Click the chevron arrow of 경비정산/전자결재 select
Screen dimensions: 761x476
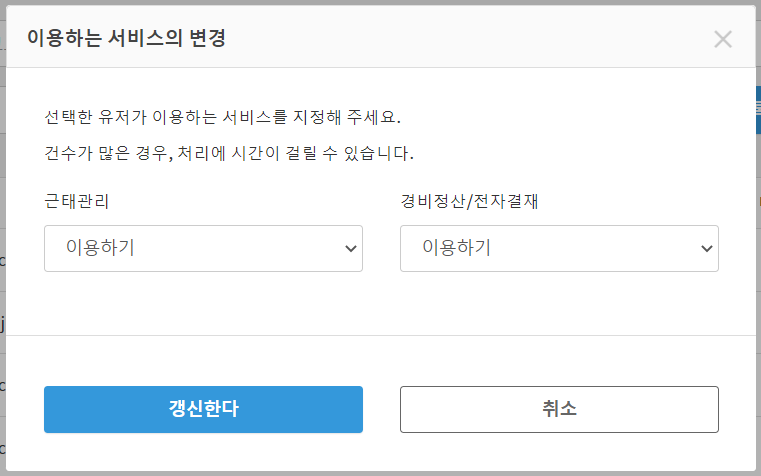tap(706, 248)
